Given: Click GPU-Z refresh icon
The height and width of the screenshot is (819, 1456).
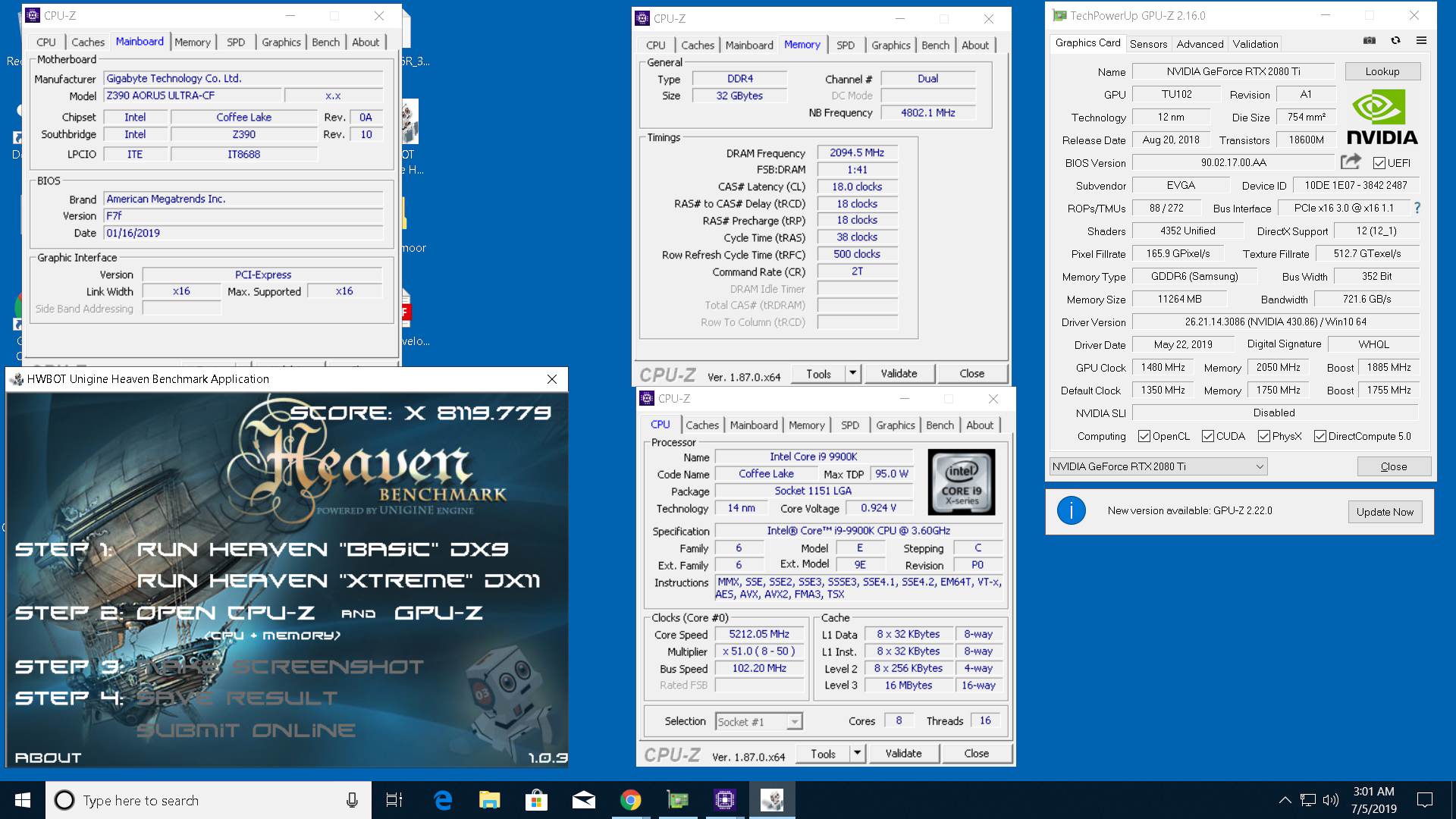Looking at the screenshot, I should [1395, 41].
